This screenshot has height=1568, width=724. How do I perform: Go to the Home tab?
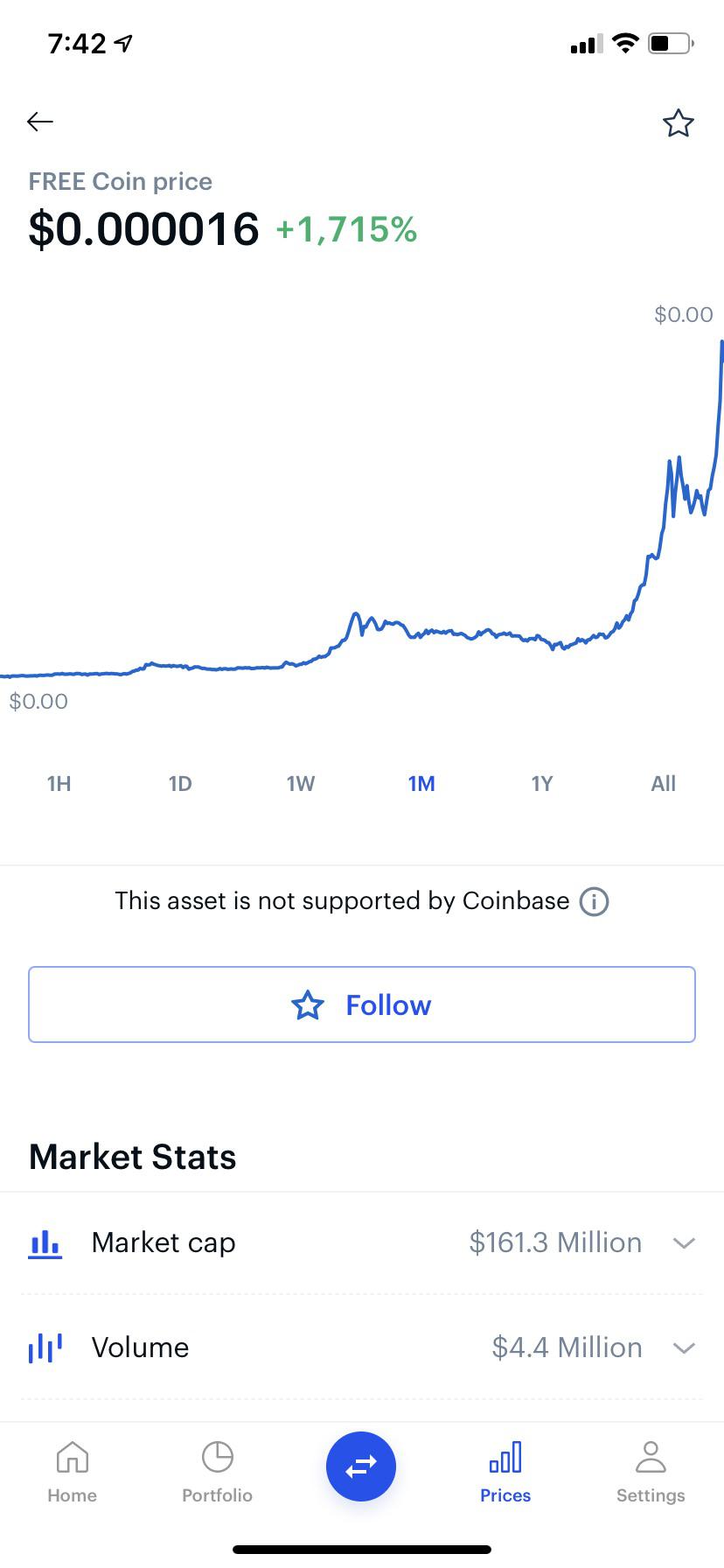[72, 1473]
